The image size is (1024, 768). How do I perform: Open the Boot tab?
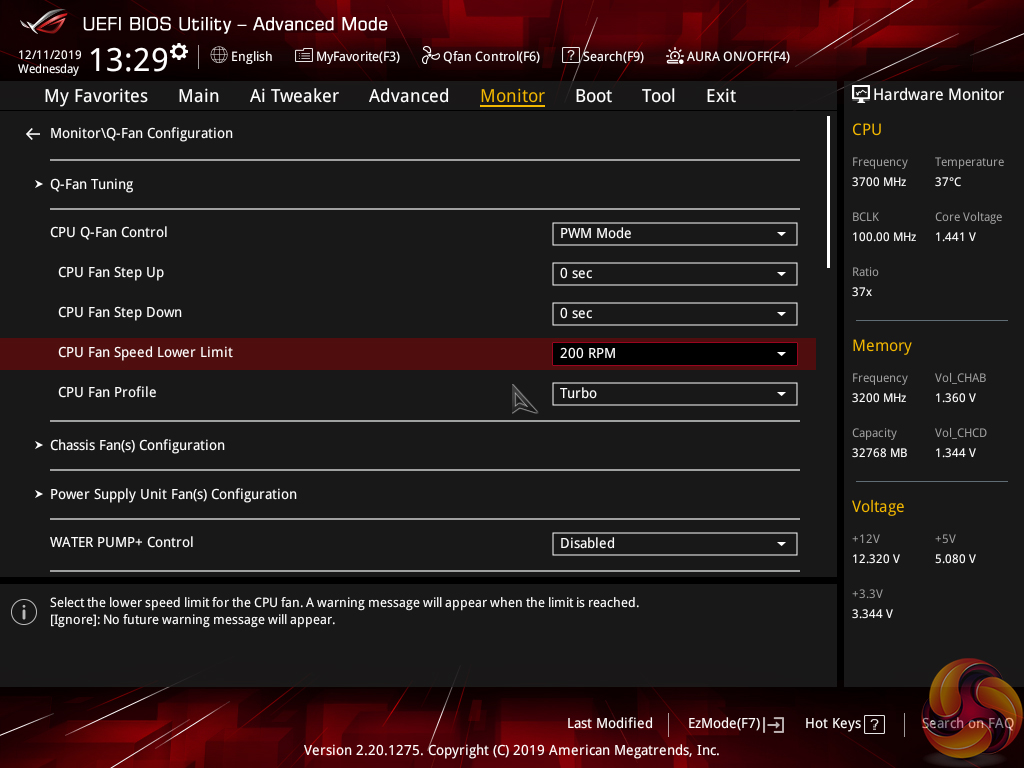point(593,96)
